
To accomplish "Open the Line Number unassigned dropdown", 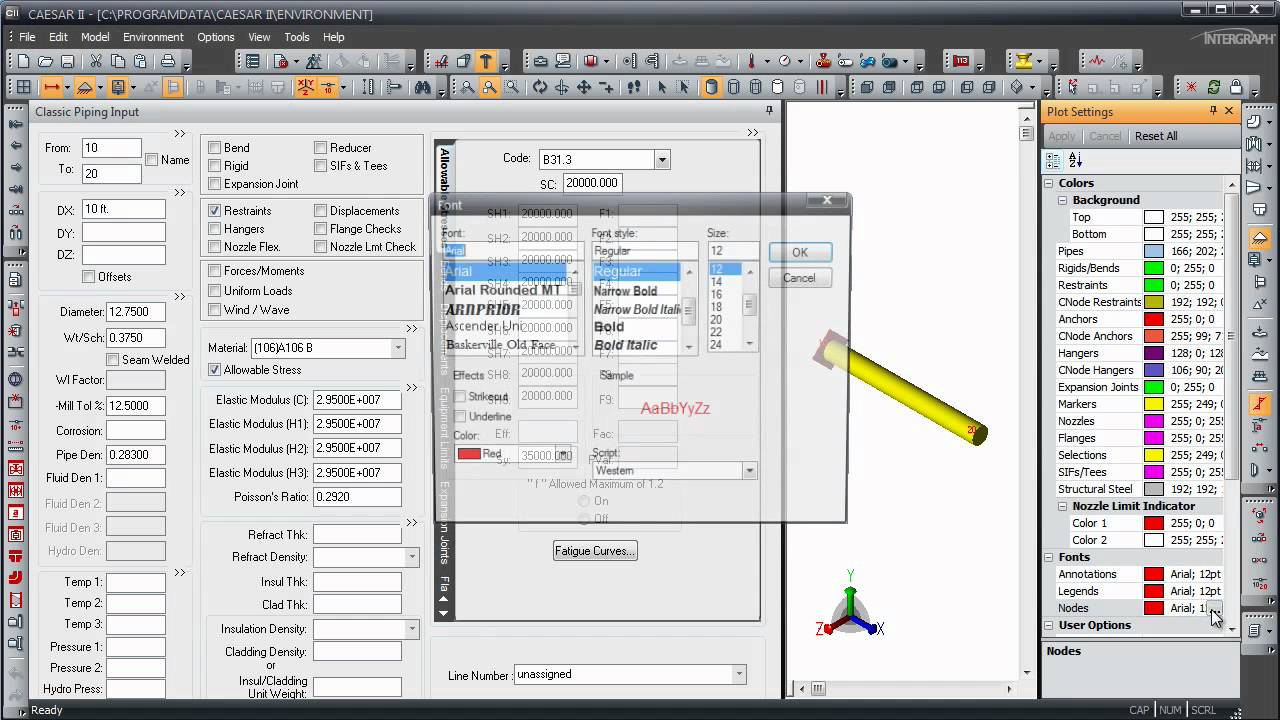I will (x=739, y=675).
